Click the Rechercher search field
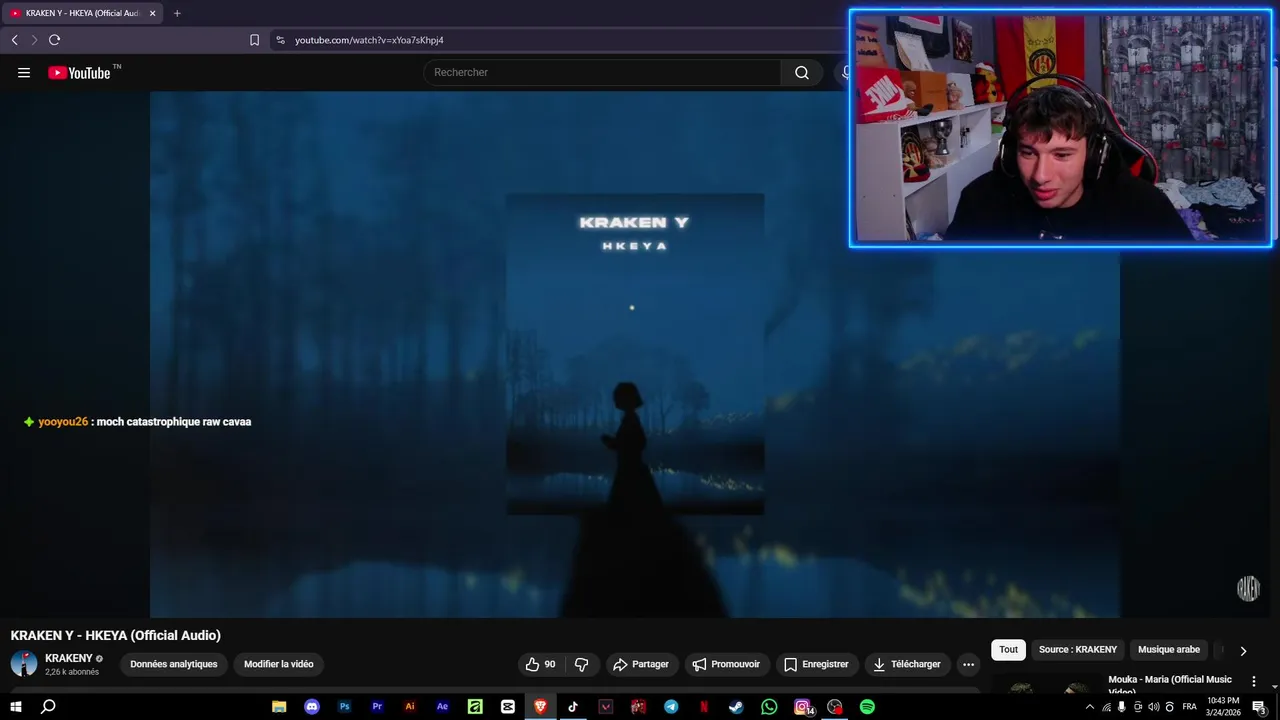 pyautogui.click(x=602, y=72)
